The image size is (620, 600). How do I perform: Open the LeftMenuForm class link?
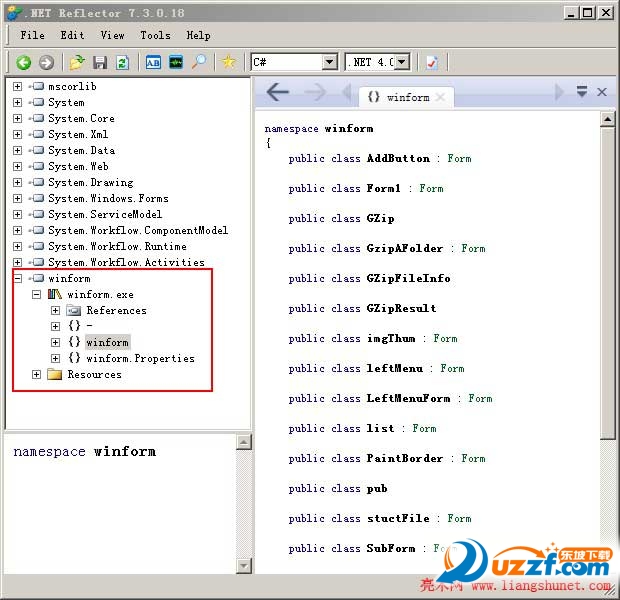coord(408,398)
